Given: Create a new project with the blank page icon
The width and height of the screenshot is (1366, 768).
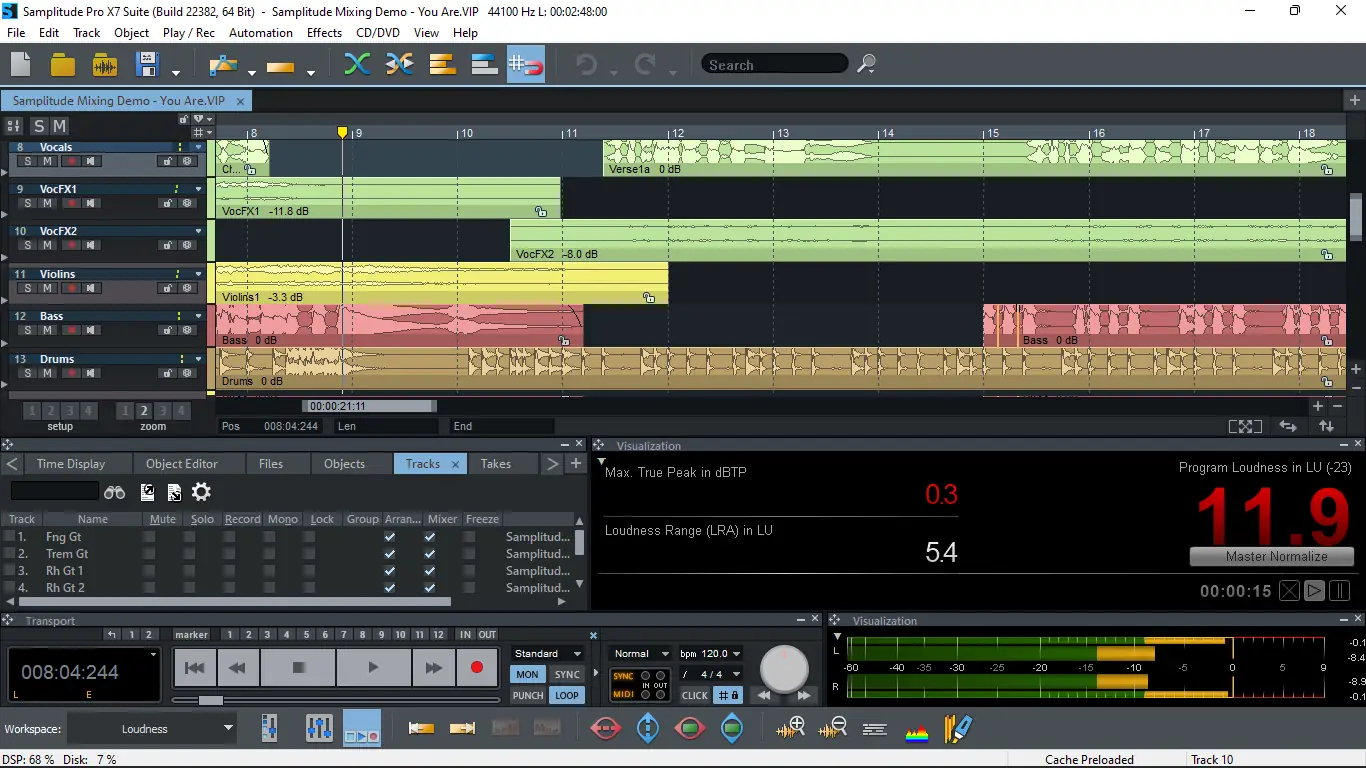Looking at the screenshot, I should pos(21,65).
